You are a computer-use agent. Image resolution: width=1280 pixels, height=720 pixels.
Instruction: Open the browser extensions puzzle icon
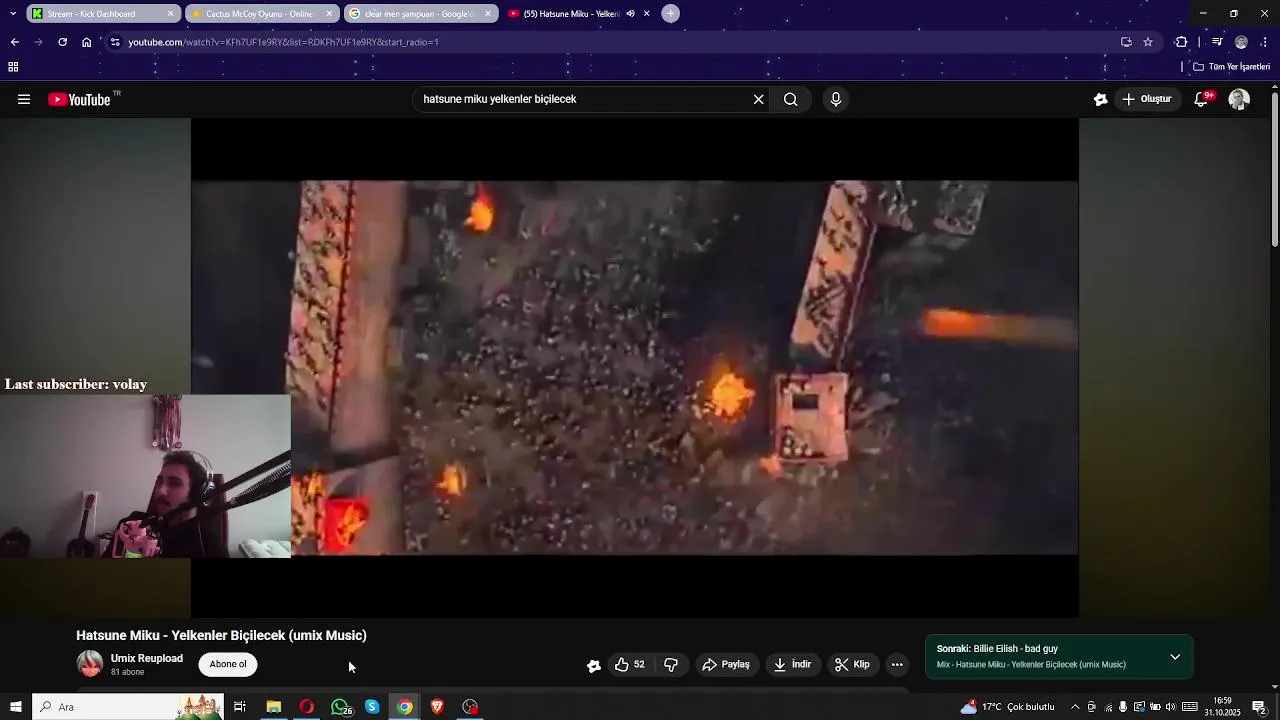(x=1181, y=42)
